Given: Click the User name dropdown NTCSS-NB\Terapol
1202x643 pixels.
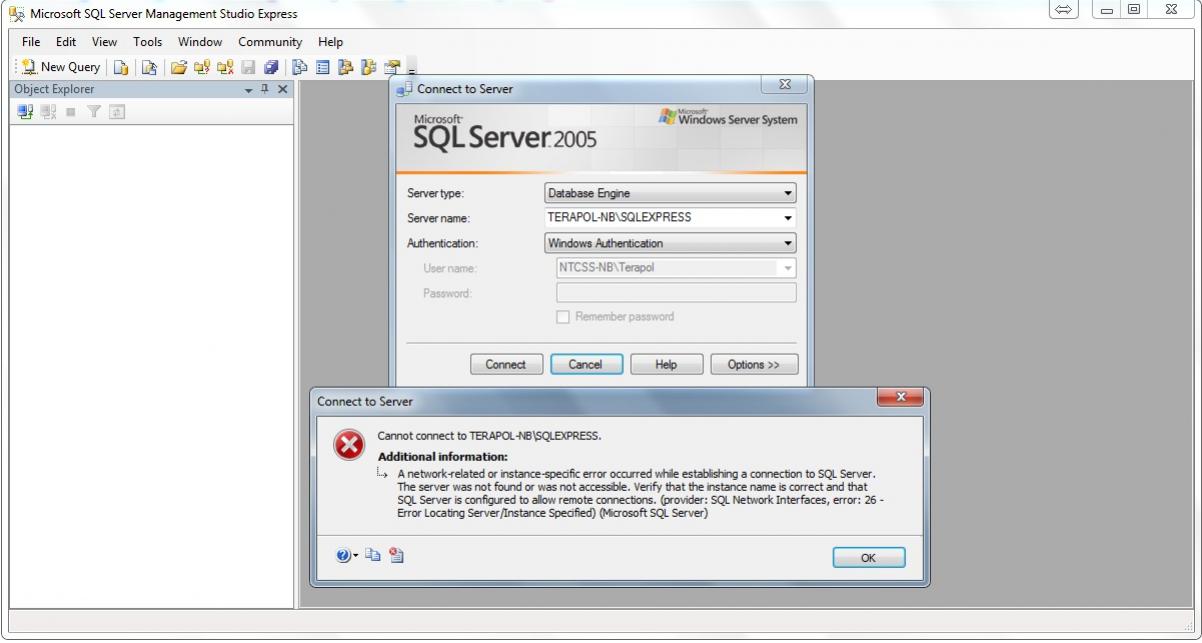Looking at the screenshot, I should (x=676, y=268).
